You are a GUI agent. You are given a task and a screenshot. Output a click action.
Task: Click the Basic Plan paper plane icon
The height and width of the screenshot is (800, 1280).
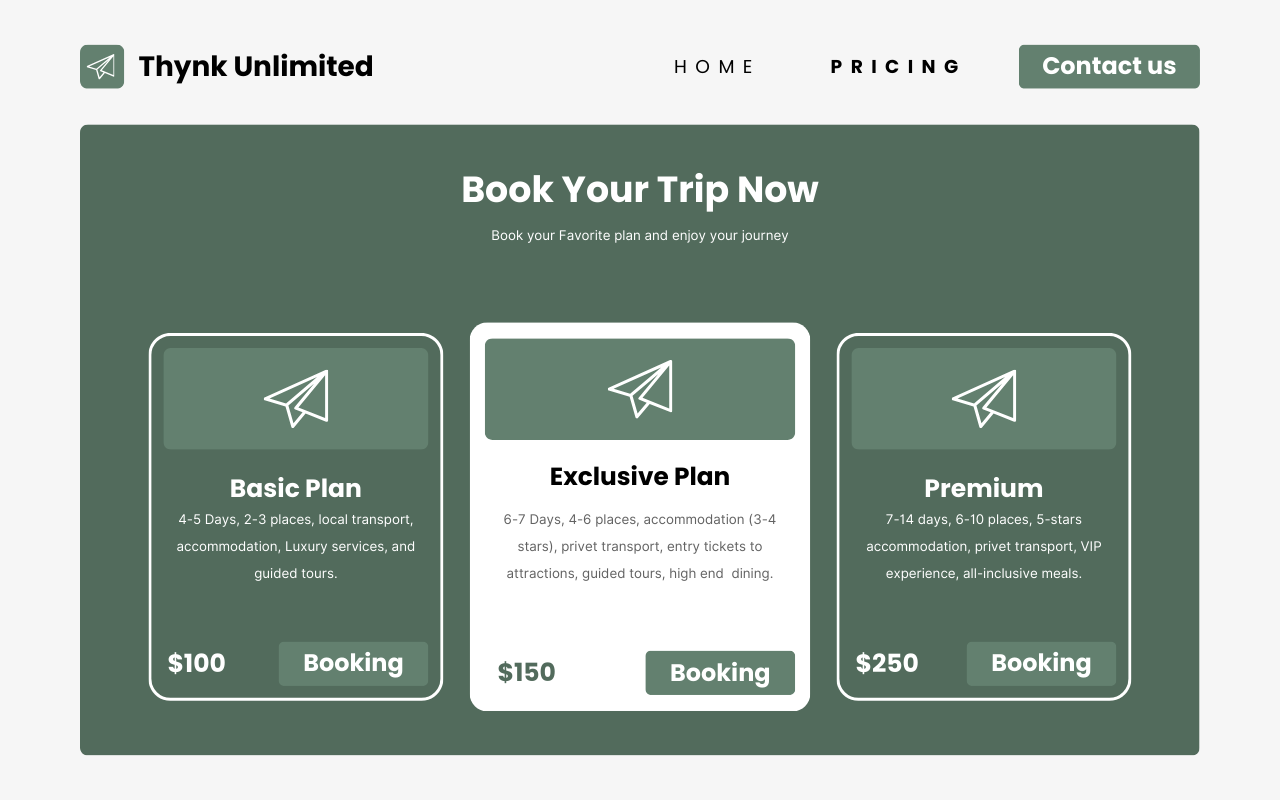(296, 398)
